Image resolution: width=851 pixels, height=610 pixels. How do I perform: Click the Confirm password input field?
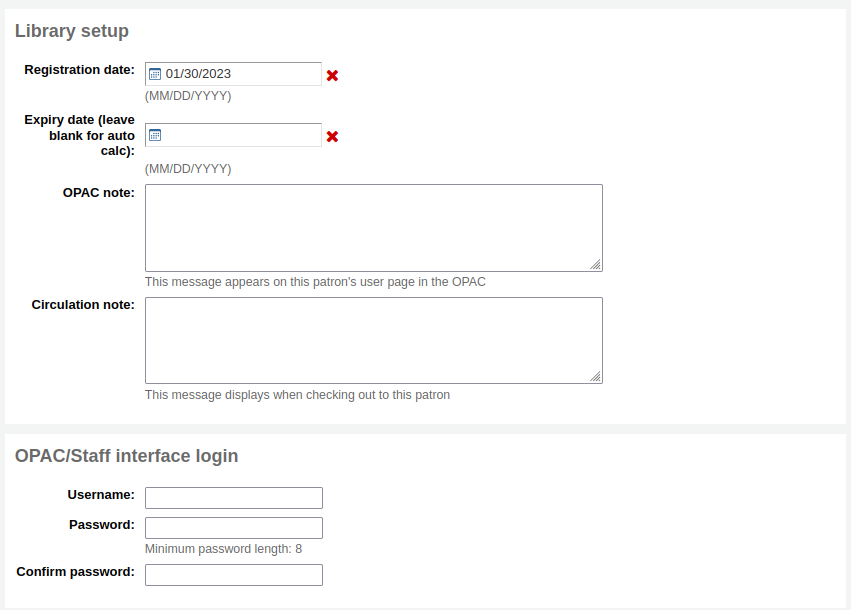[x=233, y=574]
